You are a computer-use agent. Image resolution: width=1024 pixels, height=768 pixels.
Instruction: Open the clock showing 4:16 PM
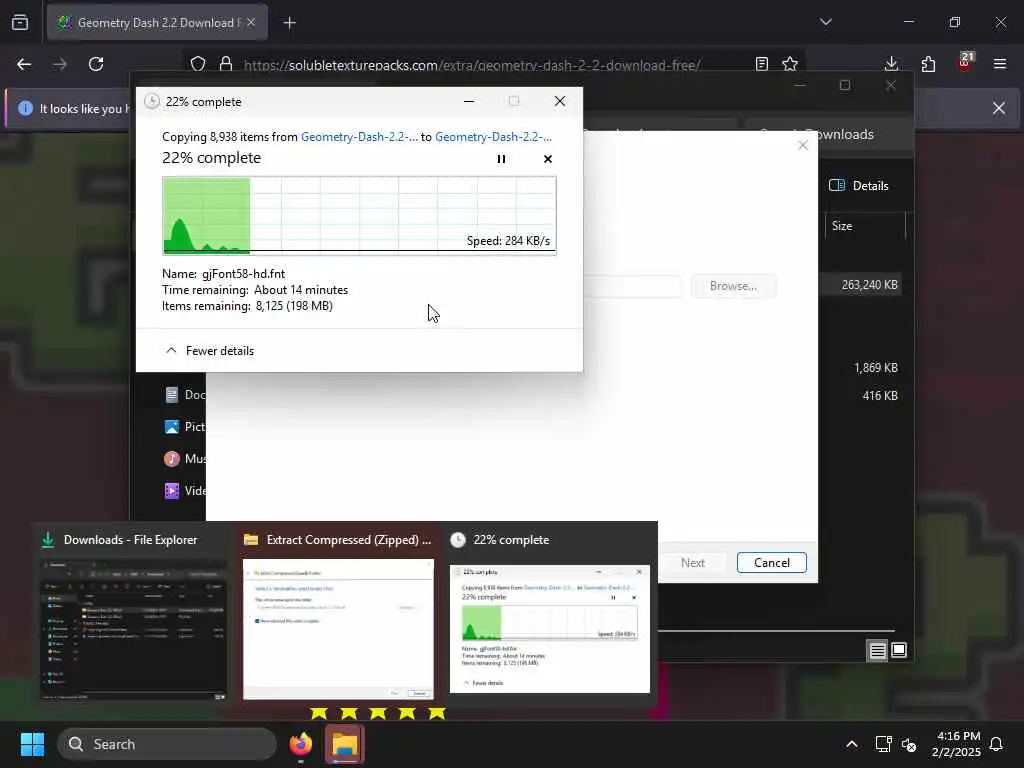pyautogui.click(x=957, y=744)
